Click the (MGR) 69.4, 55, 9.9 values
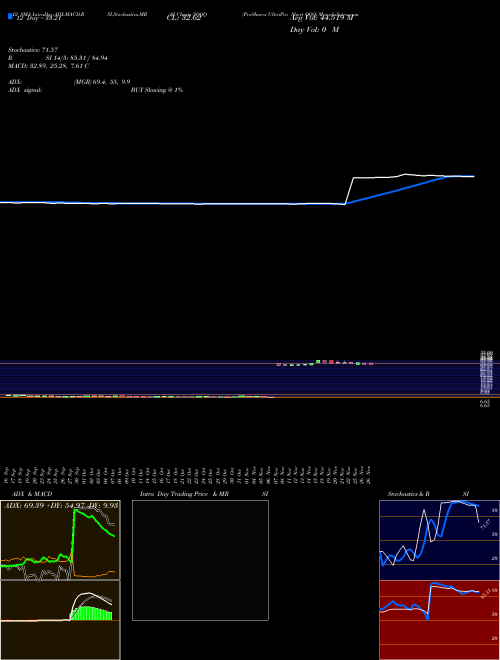 [x=102, y=82]
